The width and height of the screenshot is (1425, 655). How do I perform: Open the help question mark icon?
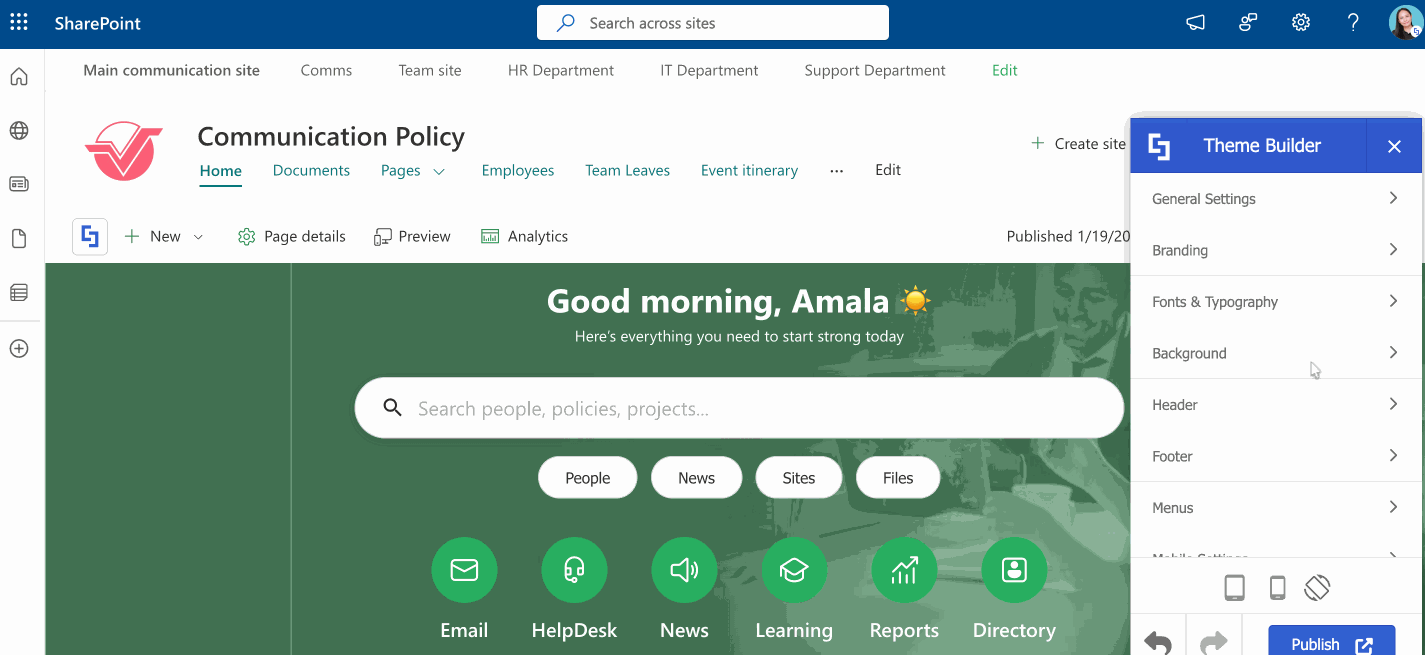point(1353,22)
